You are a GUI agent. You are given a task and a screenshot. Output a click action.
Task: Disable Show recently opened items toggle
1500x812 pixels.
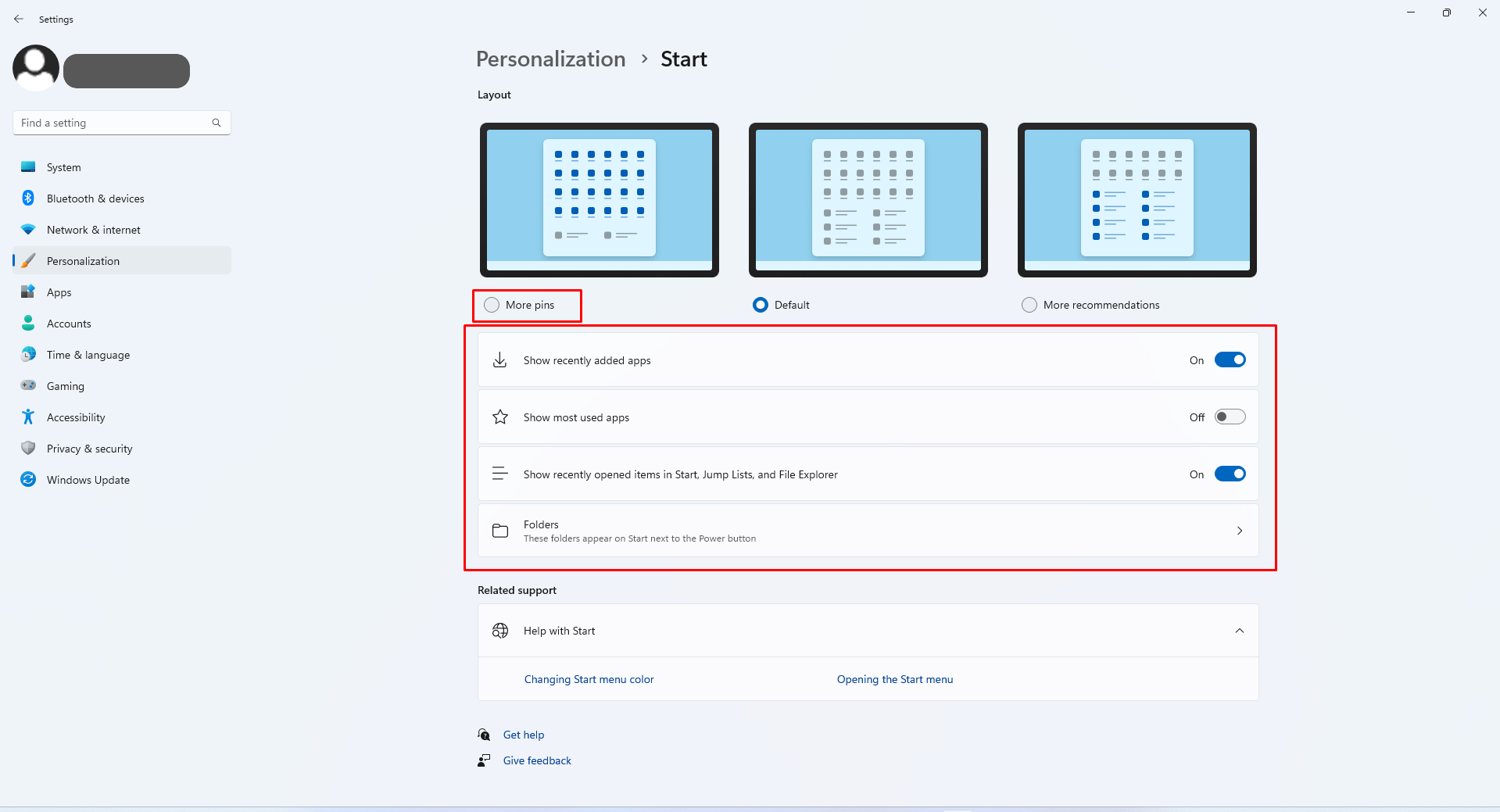[x=1230, y=474]
